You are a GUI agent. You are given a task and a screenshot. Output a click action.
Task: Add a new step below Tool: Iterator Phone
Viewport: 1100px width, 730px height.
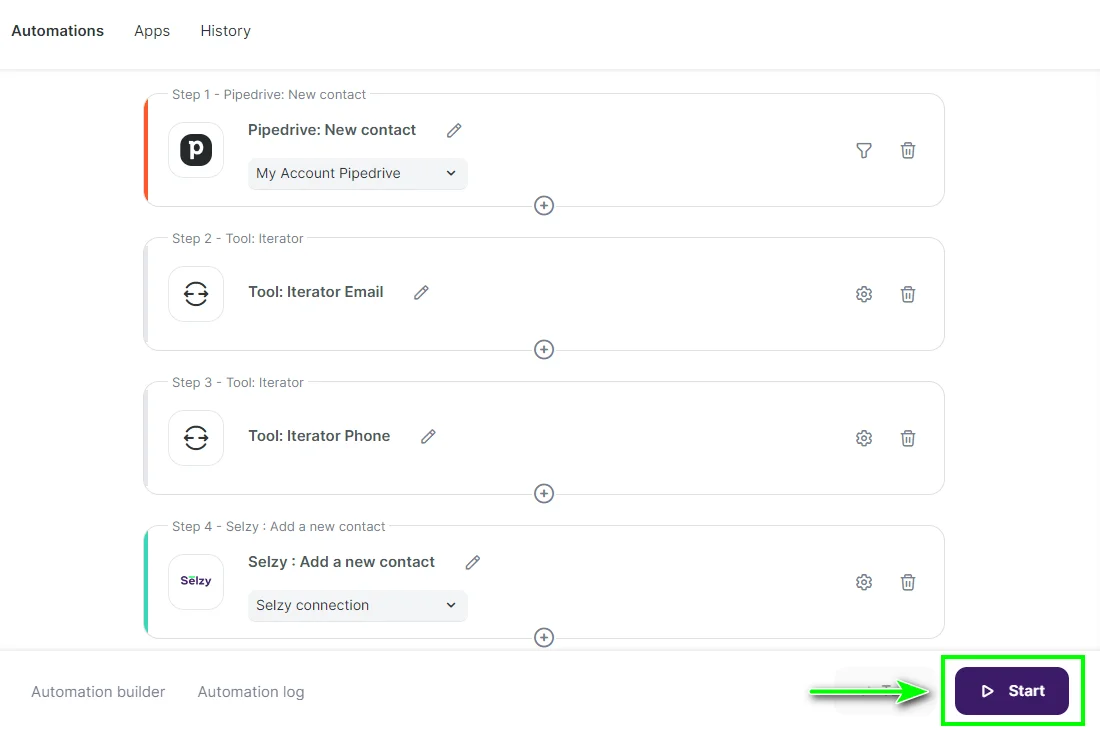click(x=543, y=493)
